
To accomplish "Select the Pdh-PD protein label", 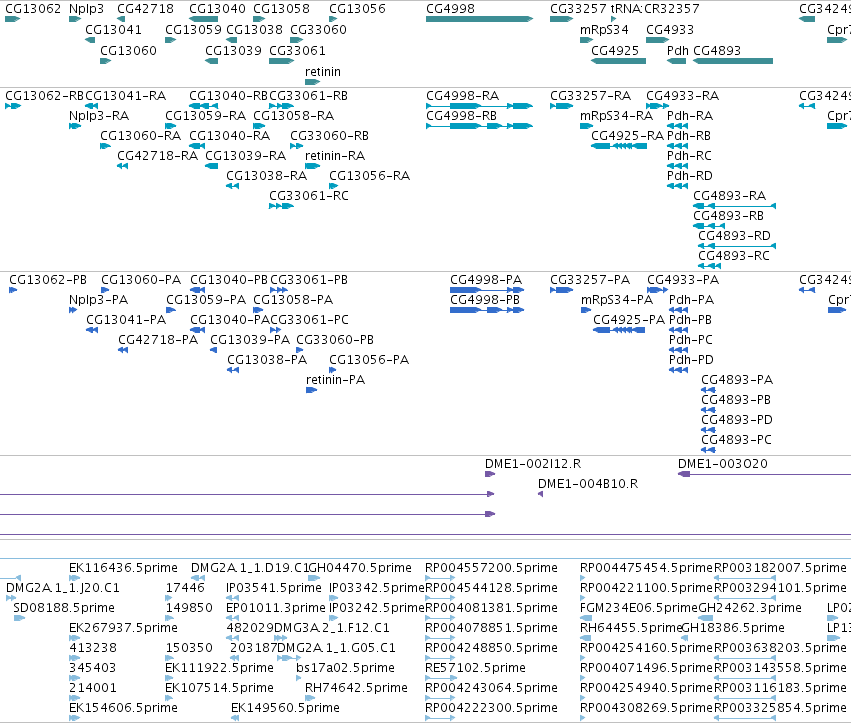I will (691, 360).
